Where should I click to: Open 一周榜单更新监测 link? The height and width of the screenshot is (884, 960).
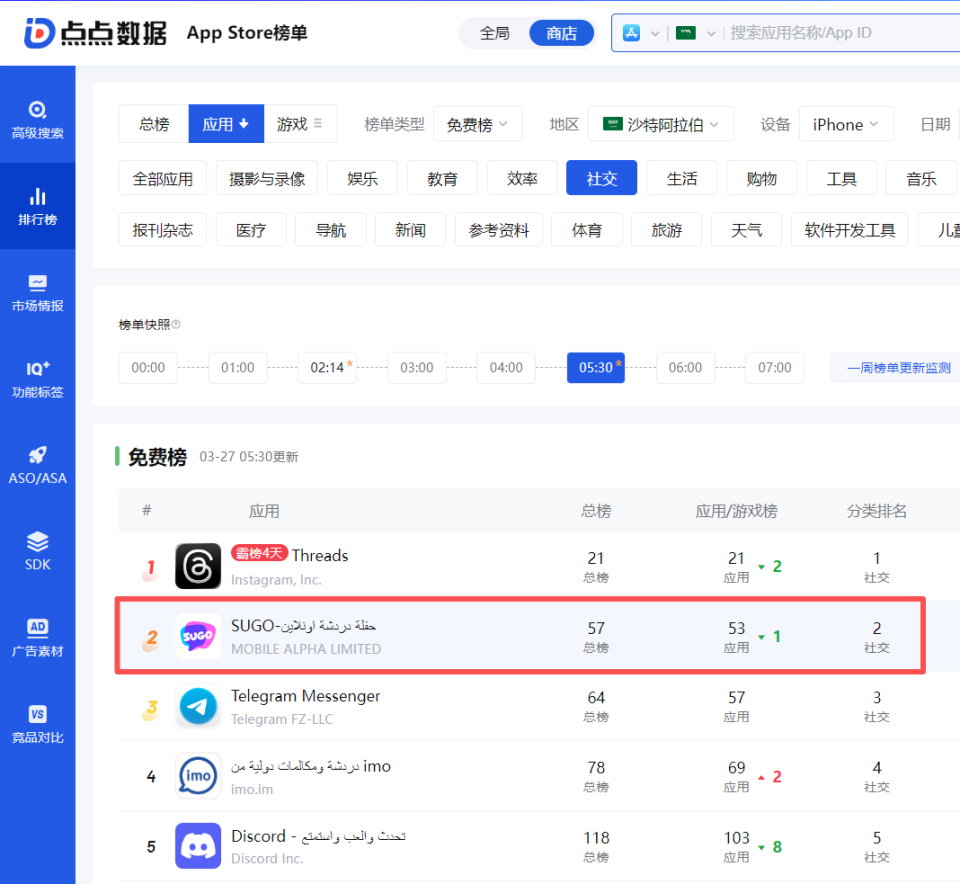(x=899, y=368)
